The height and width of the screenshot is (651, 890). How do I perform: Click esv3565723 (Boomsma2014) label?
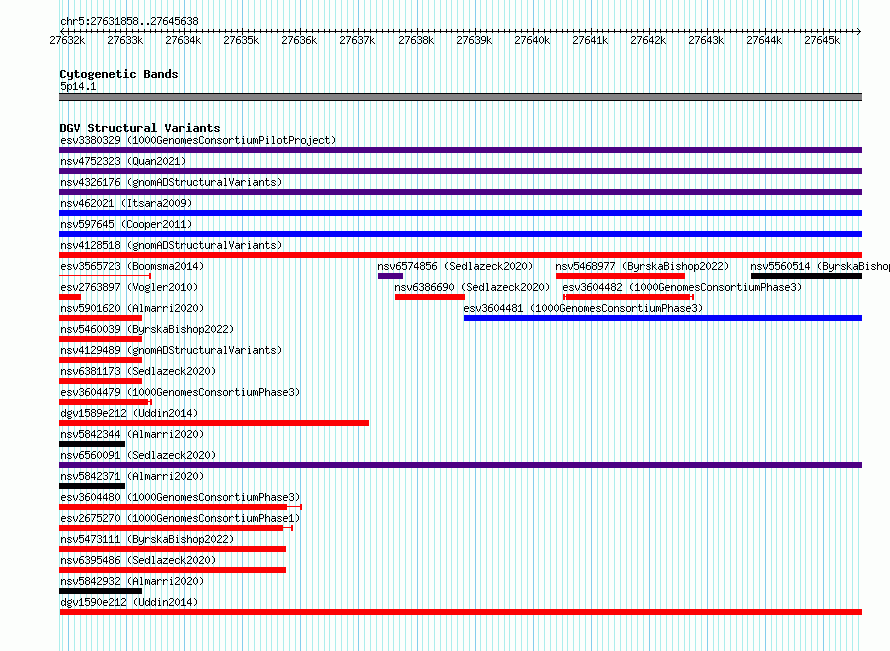[x=132, y=266]
